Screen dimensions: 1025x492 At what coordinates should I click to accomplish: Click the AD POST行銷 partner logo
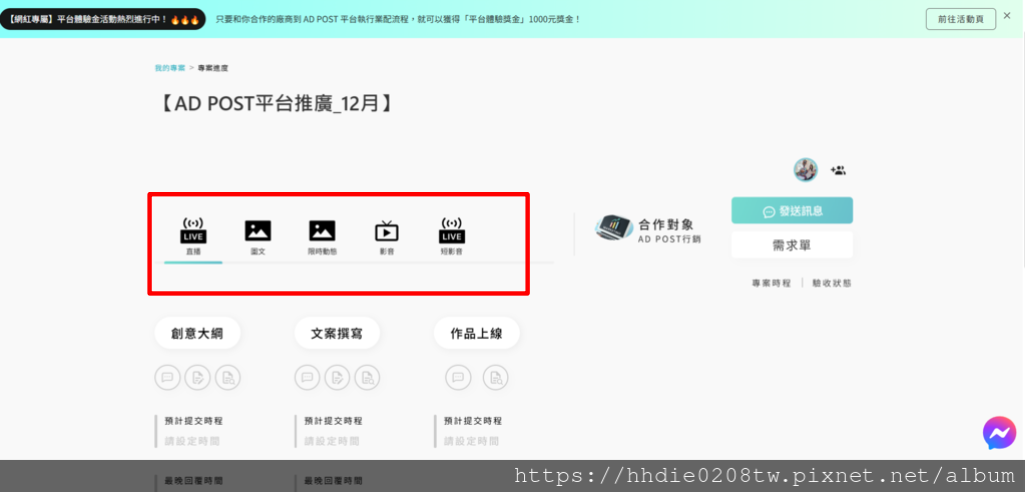pos(614,227)
